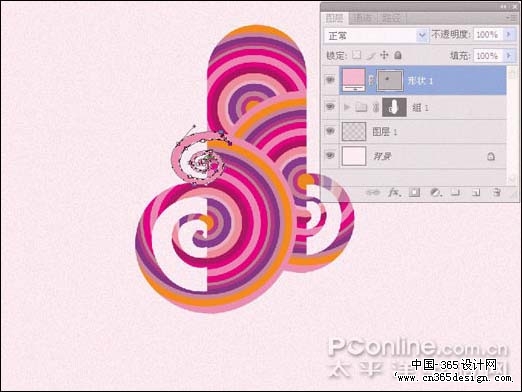Screen dimensions: 522x392
Task: Select the 图层 1 checkerboard thumbnail
Action: (354, 131)
